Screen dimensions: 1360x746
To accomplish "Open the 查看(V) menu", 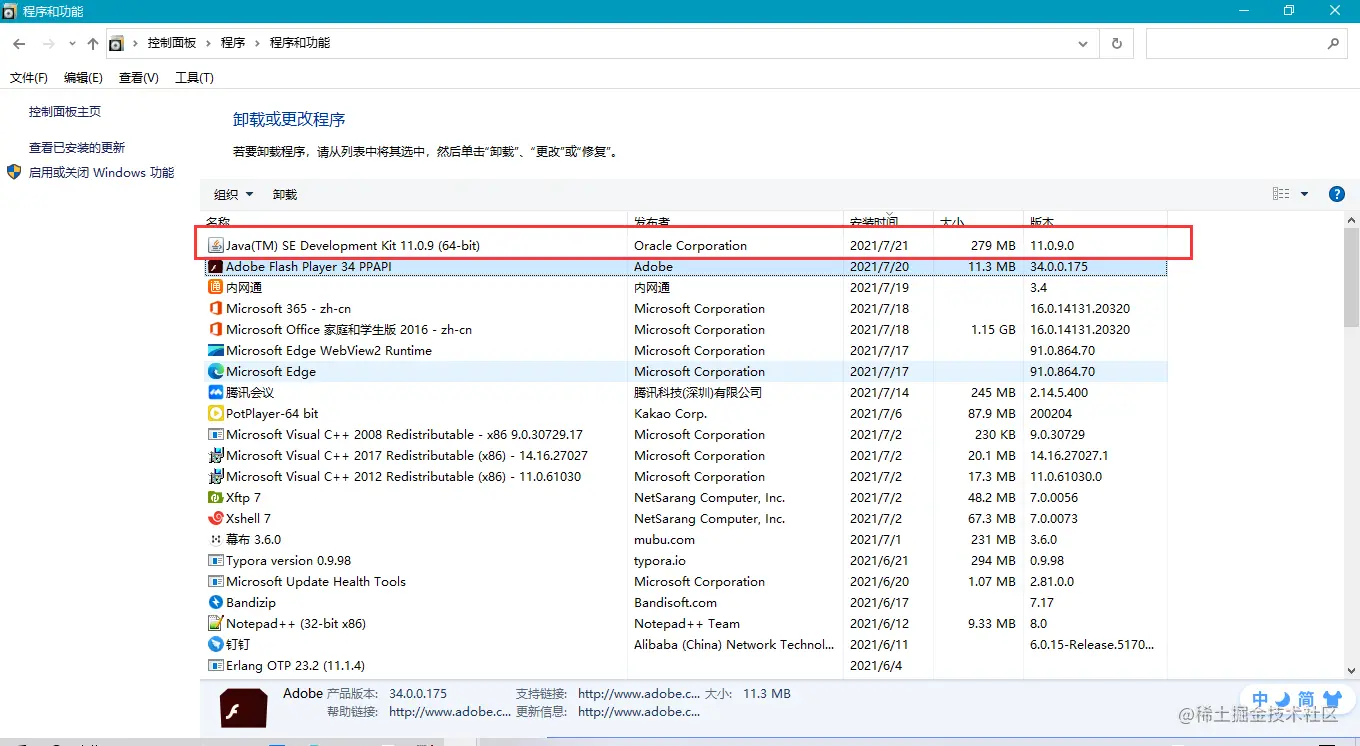I will [x=139, y=78].
